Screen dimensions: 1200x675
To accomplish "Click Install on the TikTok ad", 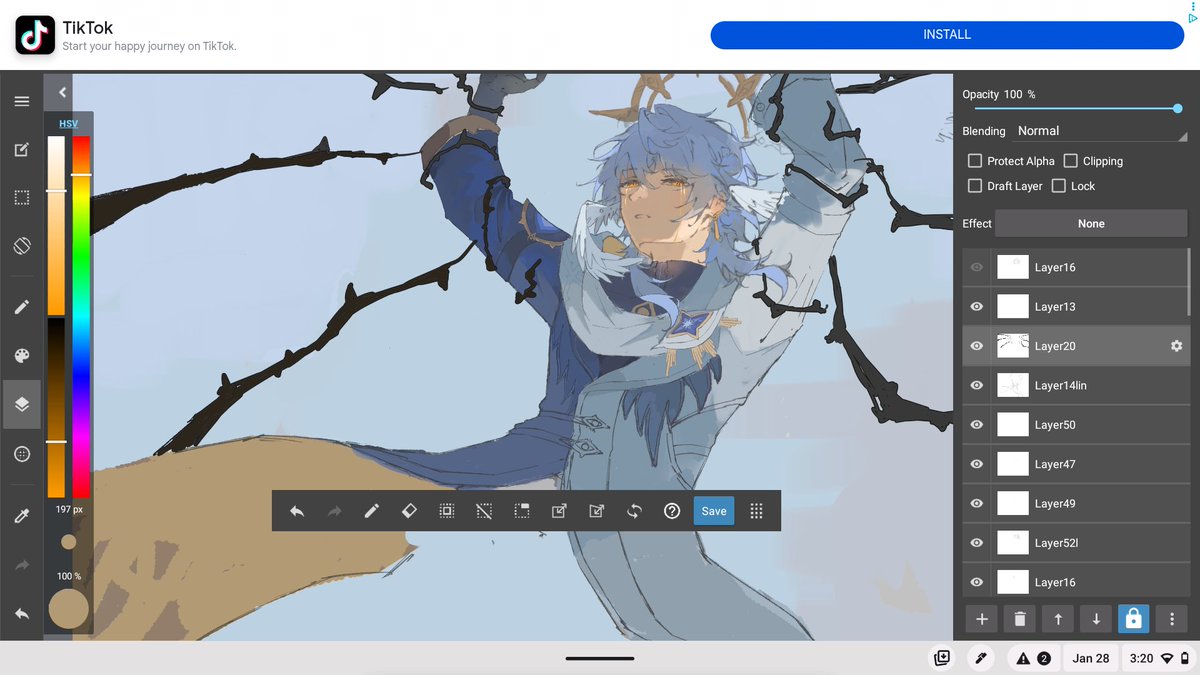I will (947, 34).
